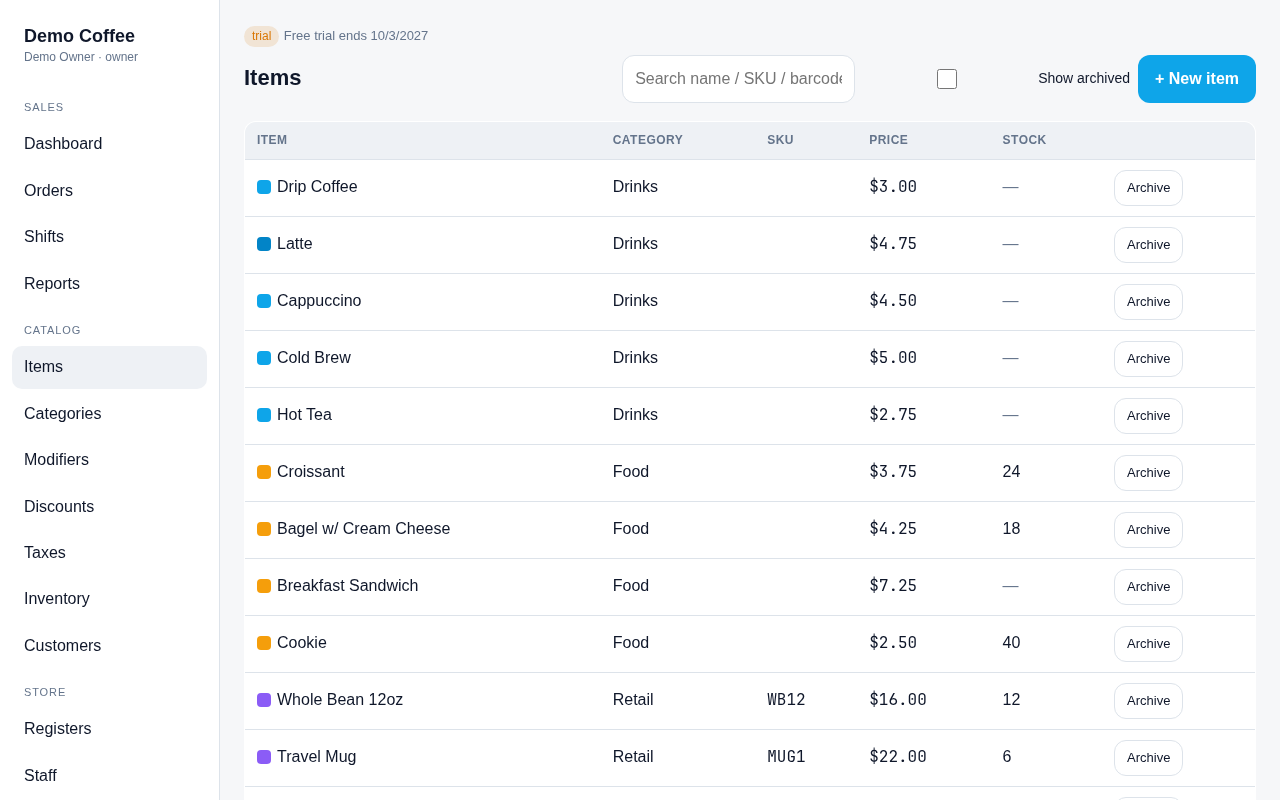Go to Orders in the sidebar
Image resolution: width=1280 pixels, height=800 pixels.
click(109, 191)
